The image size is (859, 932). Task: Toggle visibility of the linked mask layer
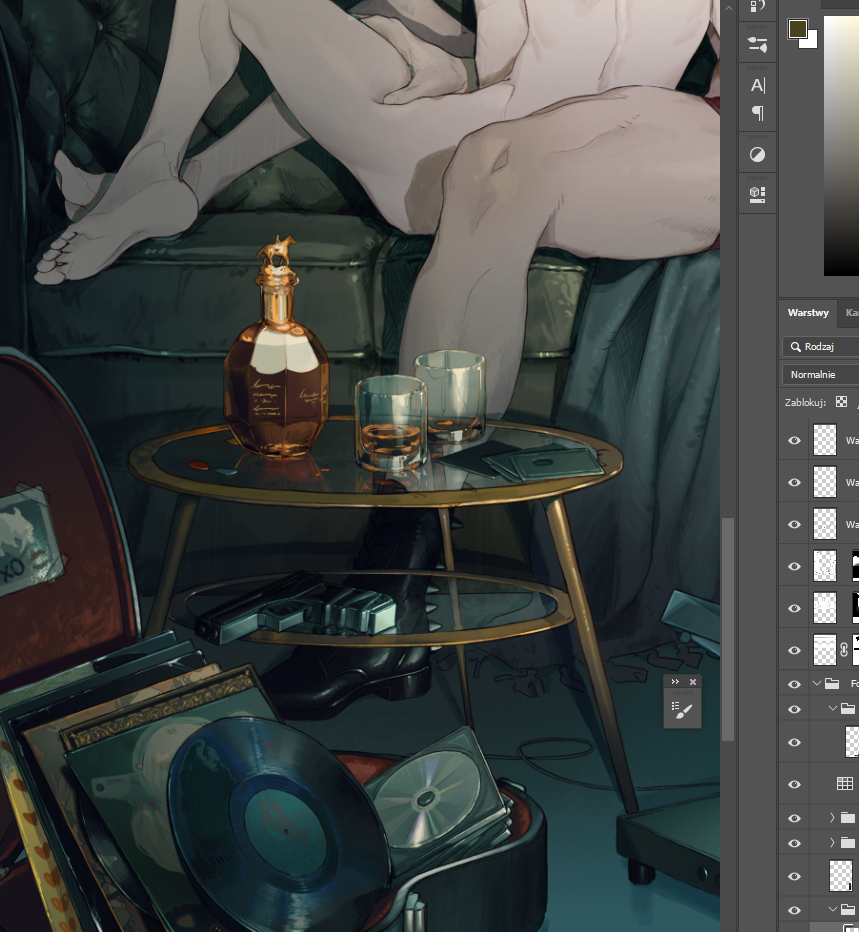pyautogui.click(x=795, y=650)
